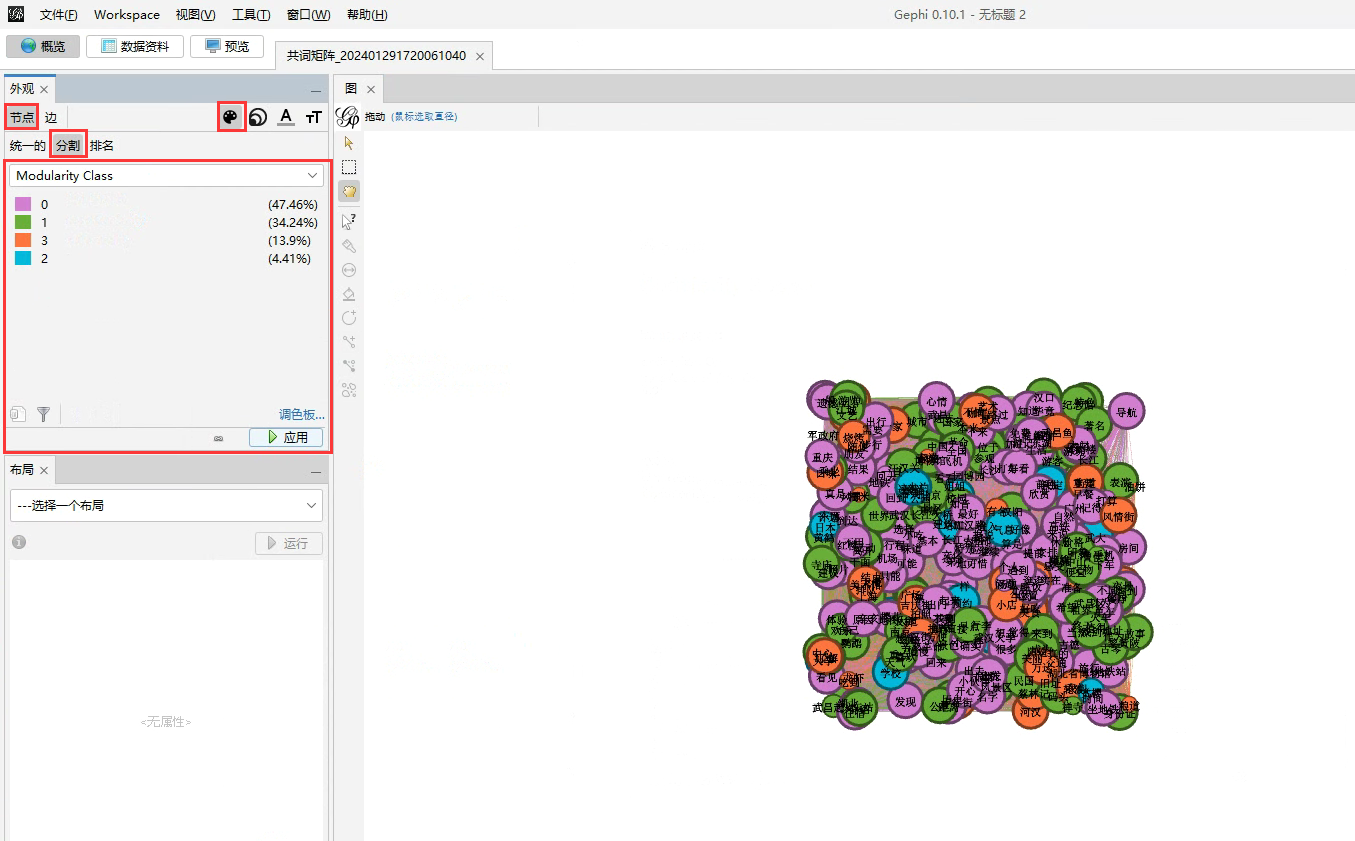Toggle the 边 (Edges) button
The width and height of the screenshot is (1355, 841).
(x=50, y=118)
